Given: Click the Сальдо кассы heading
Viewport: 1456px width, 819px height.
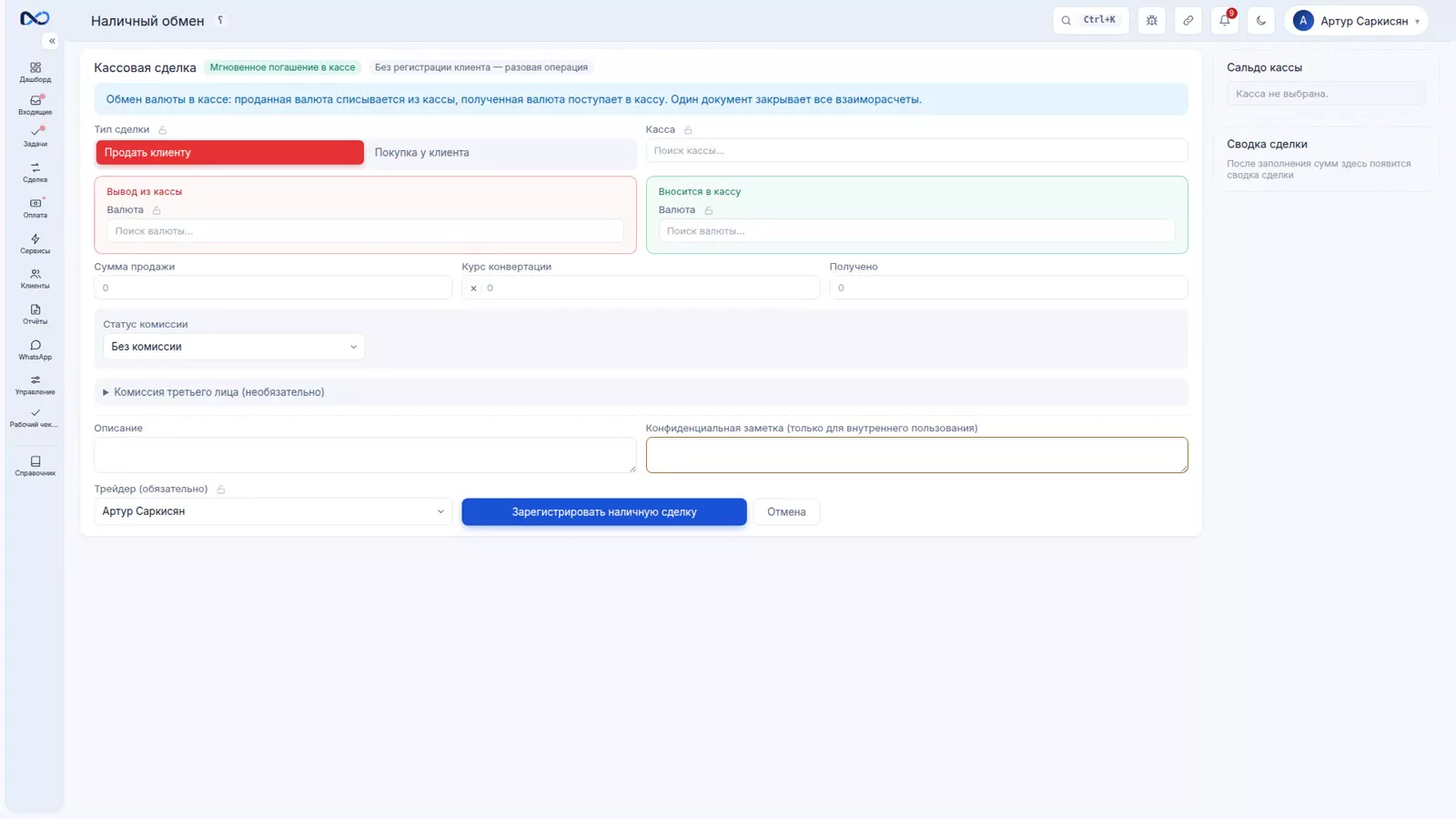Looking at the screenshot, I should click(1264, 67).
